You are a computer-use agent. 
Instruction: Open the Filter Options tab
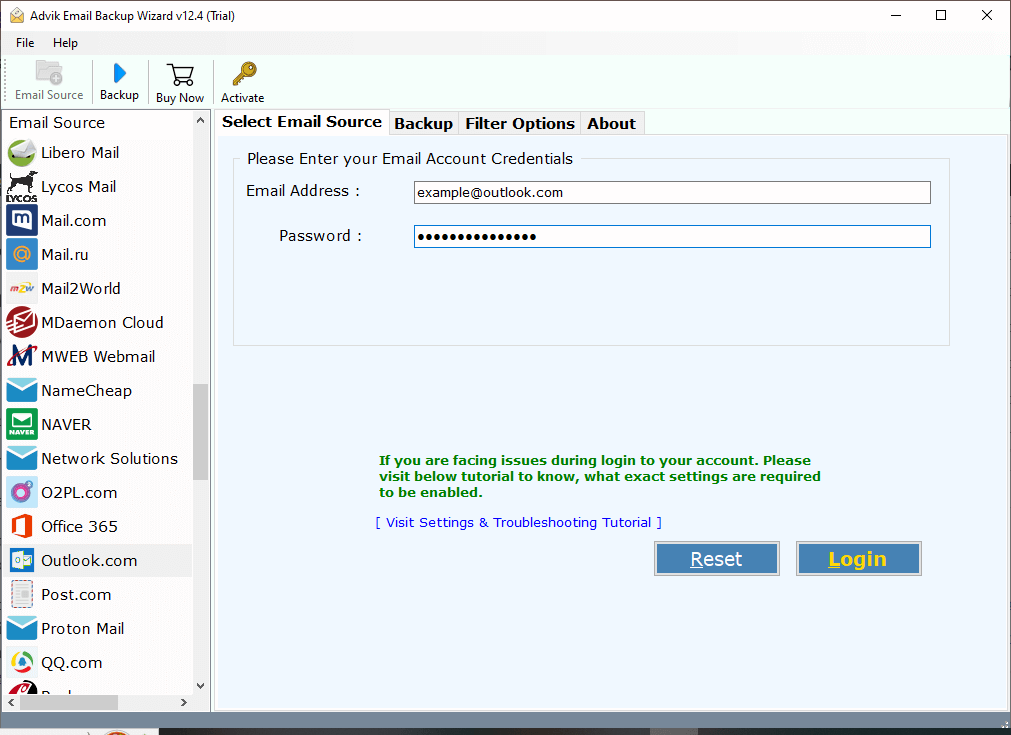520,123
